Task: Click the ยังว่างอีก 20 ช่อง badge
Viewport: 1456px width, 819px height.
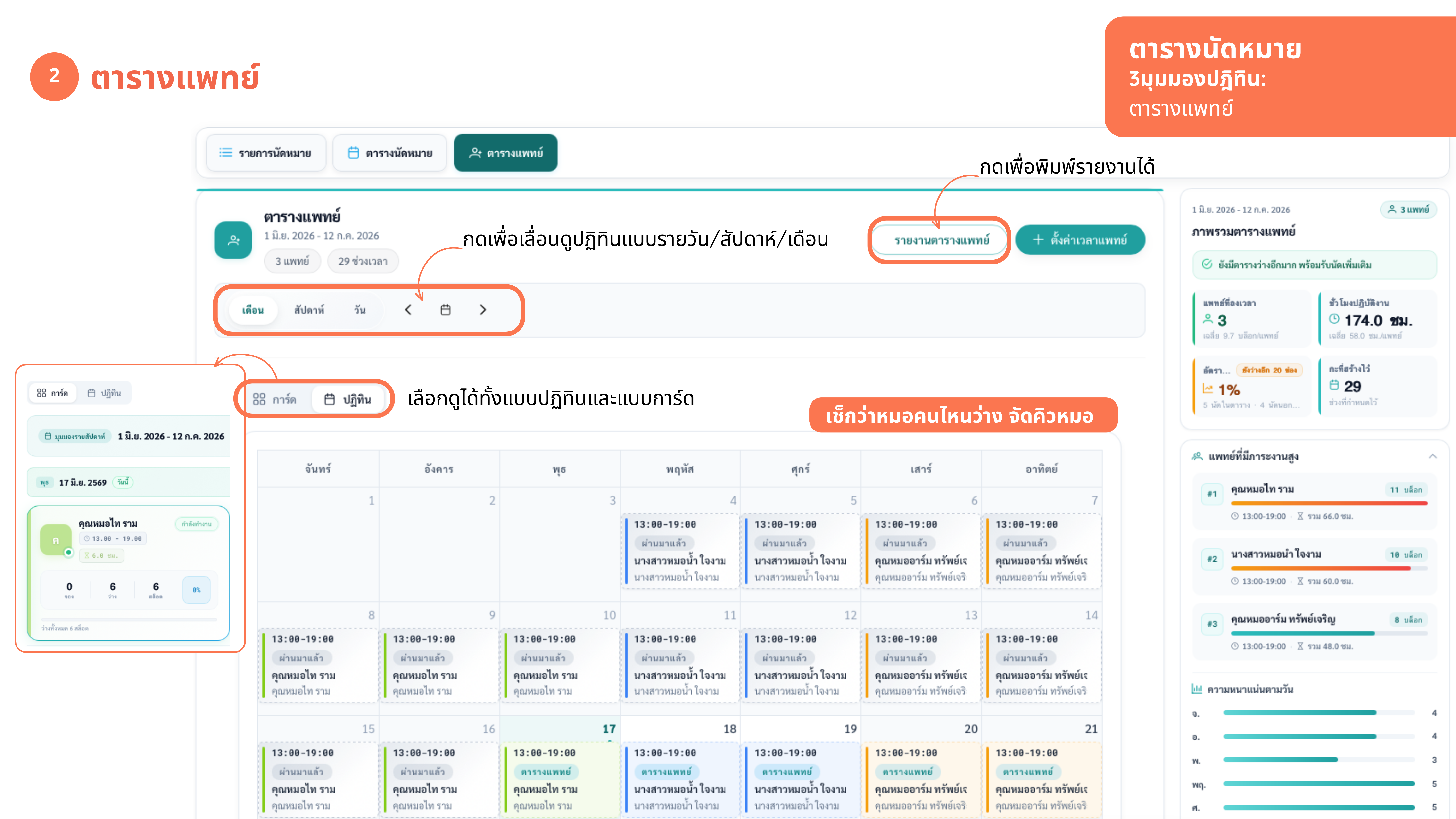Action: tap(1269, 370)
